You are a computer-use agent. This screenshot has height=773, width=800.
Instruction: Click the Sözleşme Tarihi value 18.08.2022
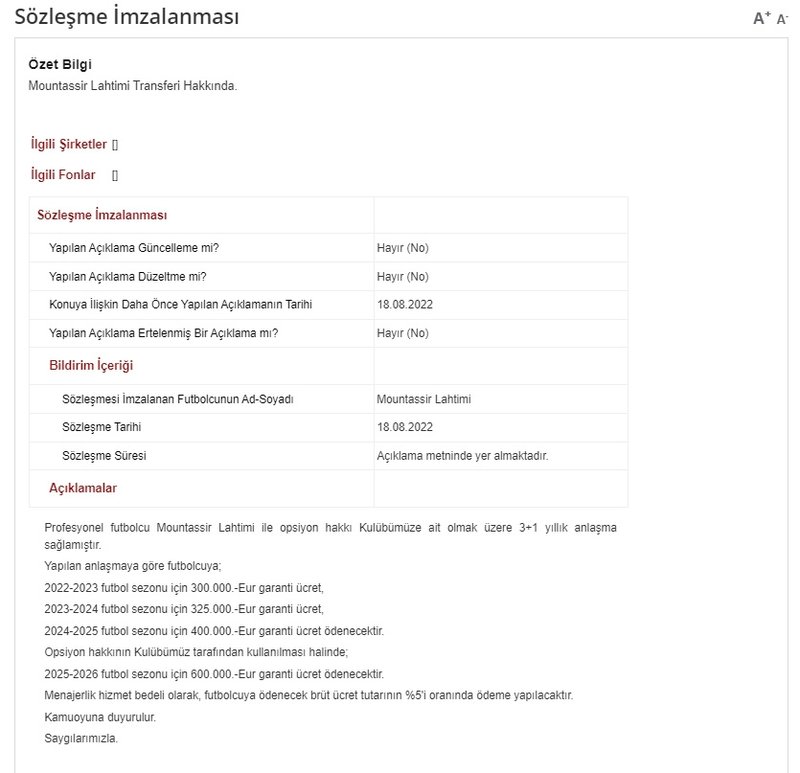click(x=404, y=427)
